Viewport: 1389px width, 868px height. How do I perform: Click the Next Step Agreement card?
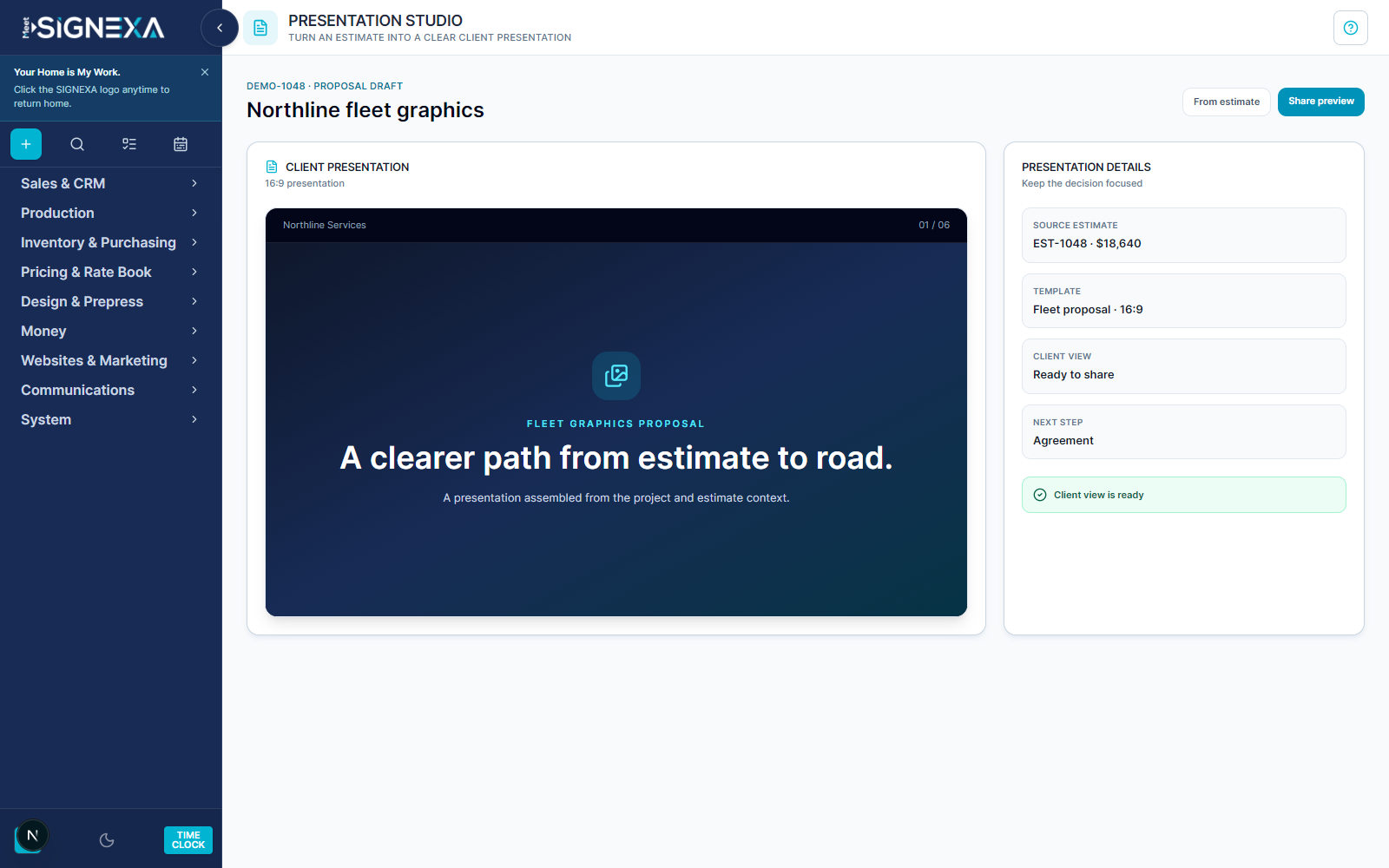(1184, 431)
